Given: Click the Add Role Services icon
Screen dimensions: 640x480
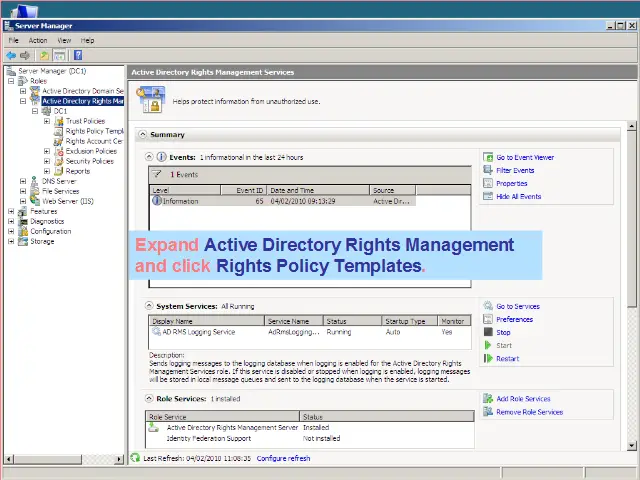Looking at the screenshot, I should point(488,399).
